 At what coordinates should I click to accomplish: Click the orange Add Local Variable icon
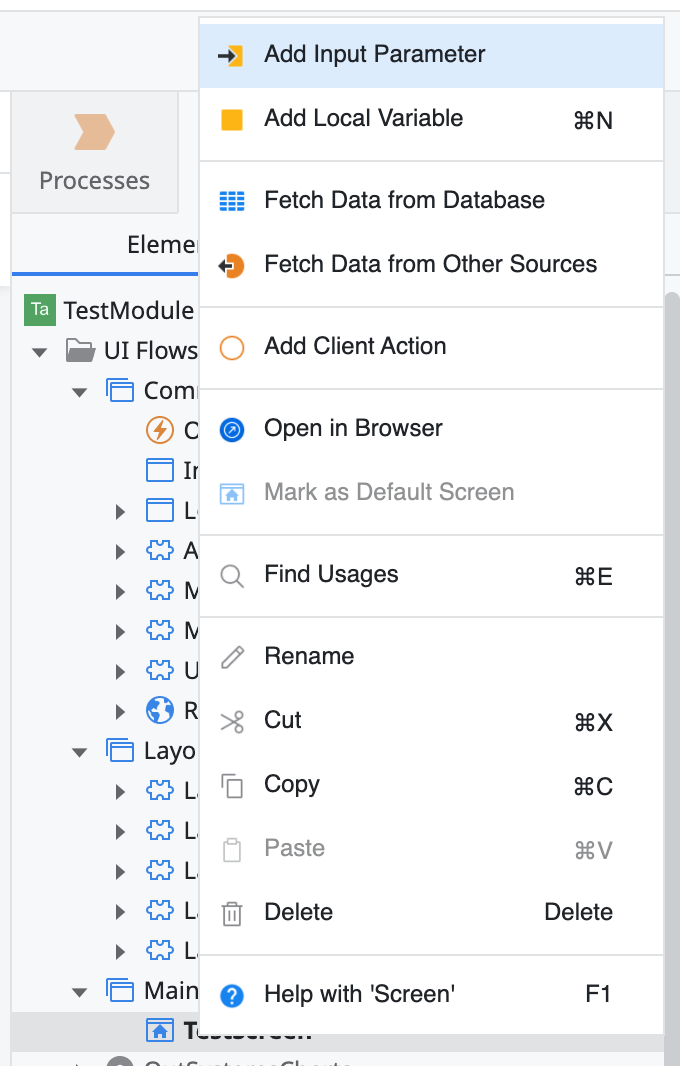[231, 120]
